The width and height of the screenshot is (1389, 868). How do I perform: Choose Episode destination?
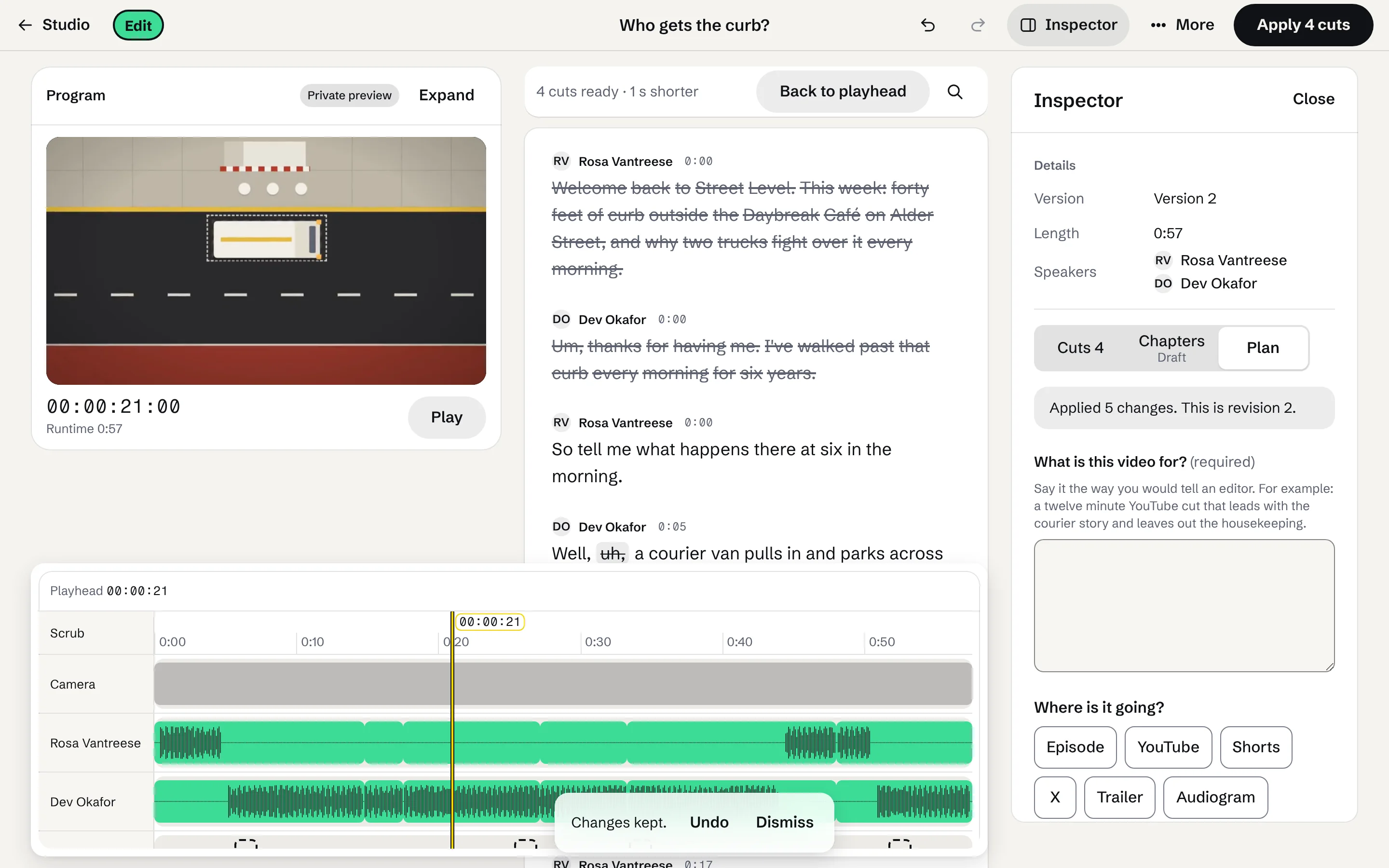coord(1075,747)
